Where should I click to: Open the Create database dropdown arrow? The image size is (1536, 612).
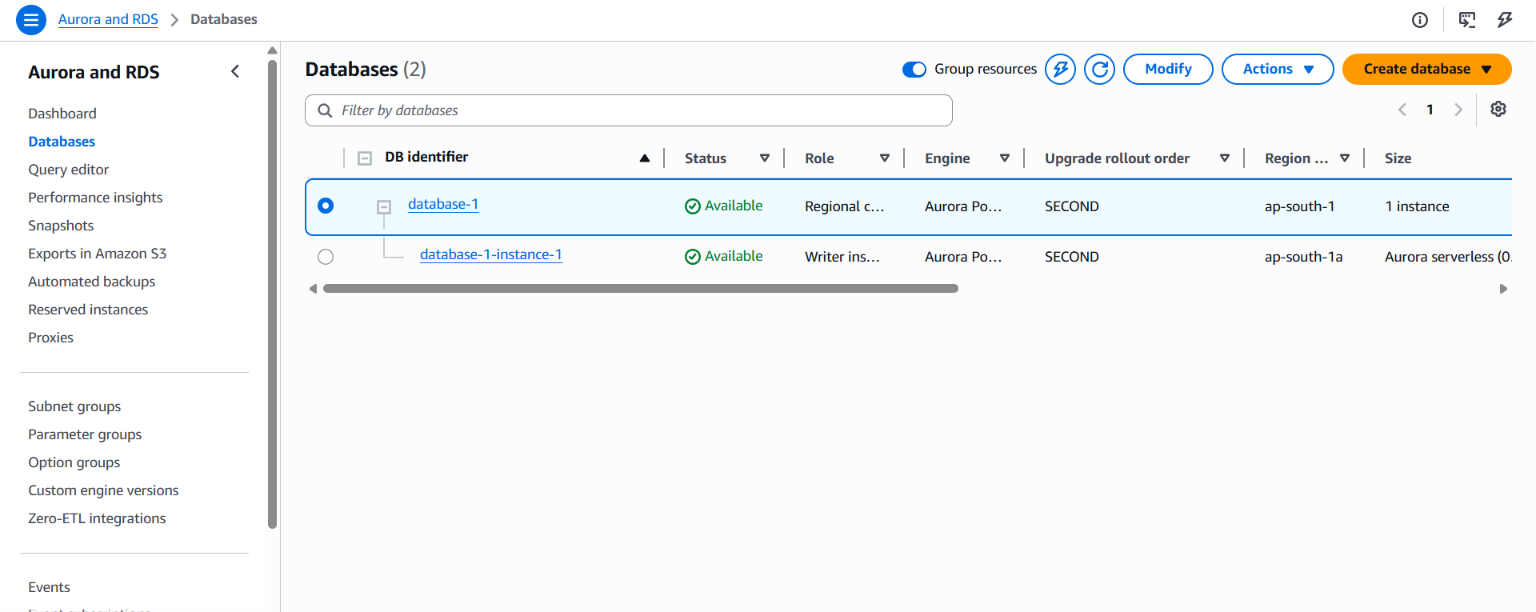tap(1487, 70)
